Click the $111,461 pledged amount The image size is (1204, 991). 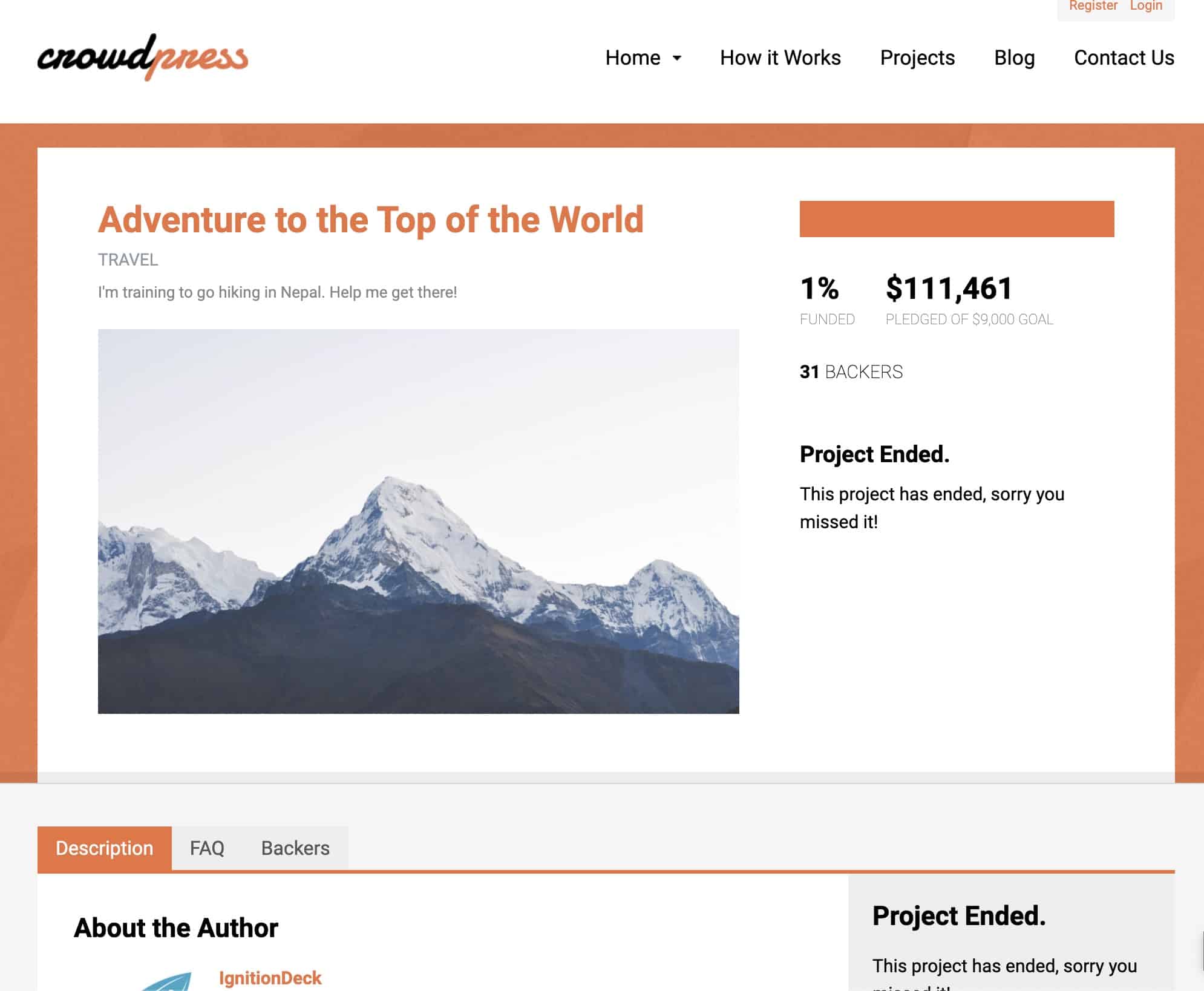(949, 288)
